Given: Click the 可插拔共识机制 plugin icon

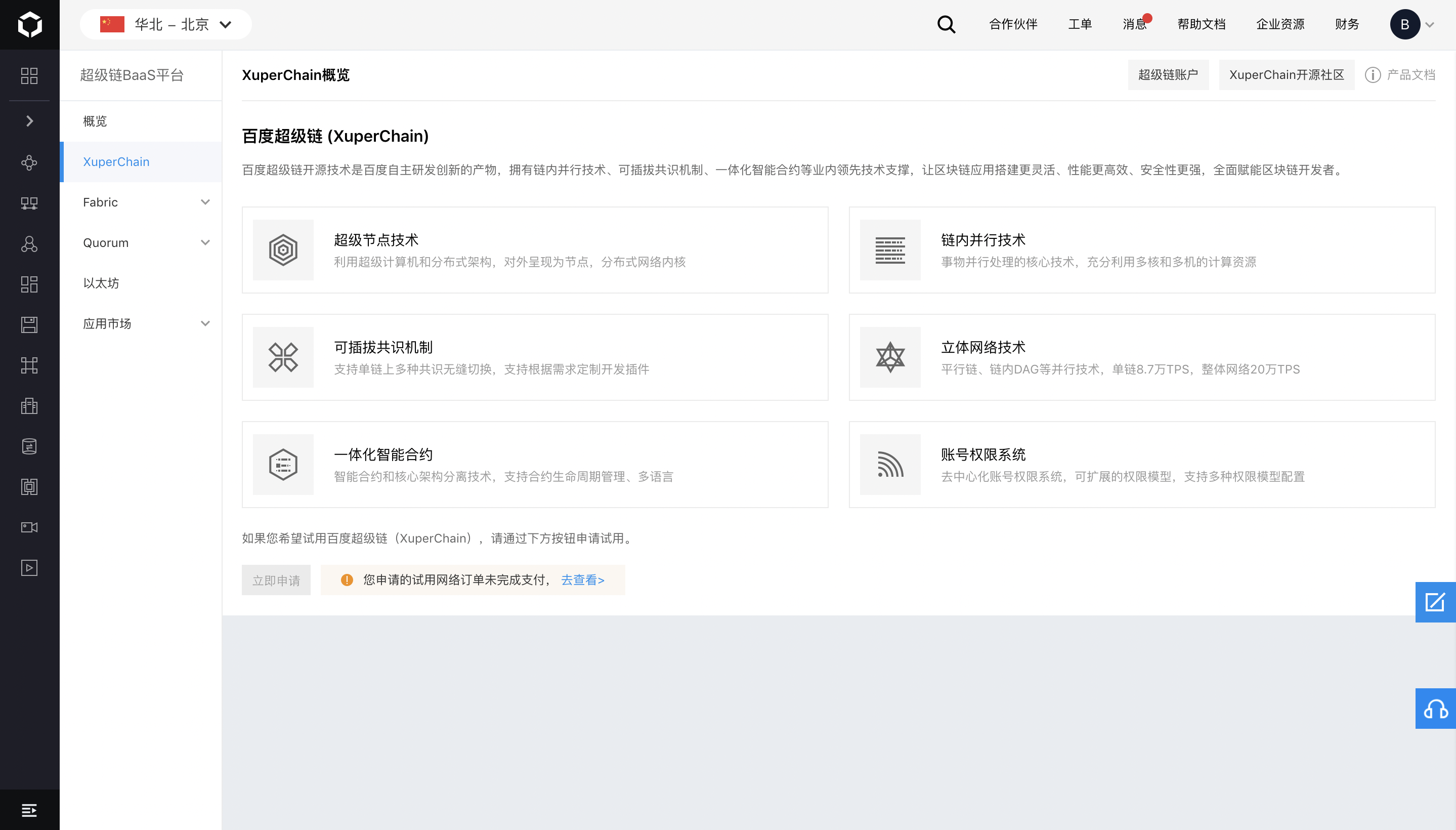Looking at the screenshot, I should coord(283,357).
